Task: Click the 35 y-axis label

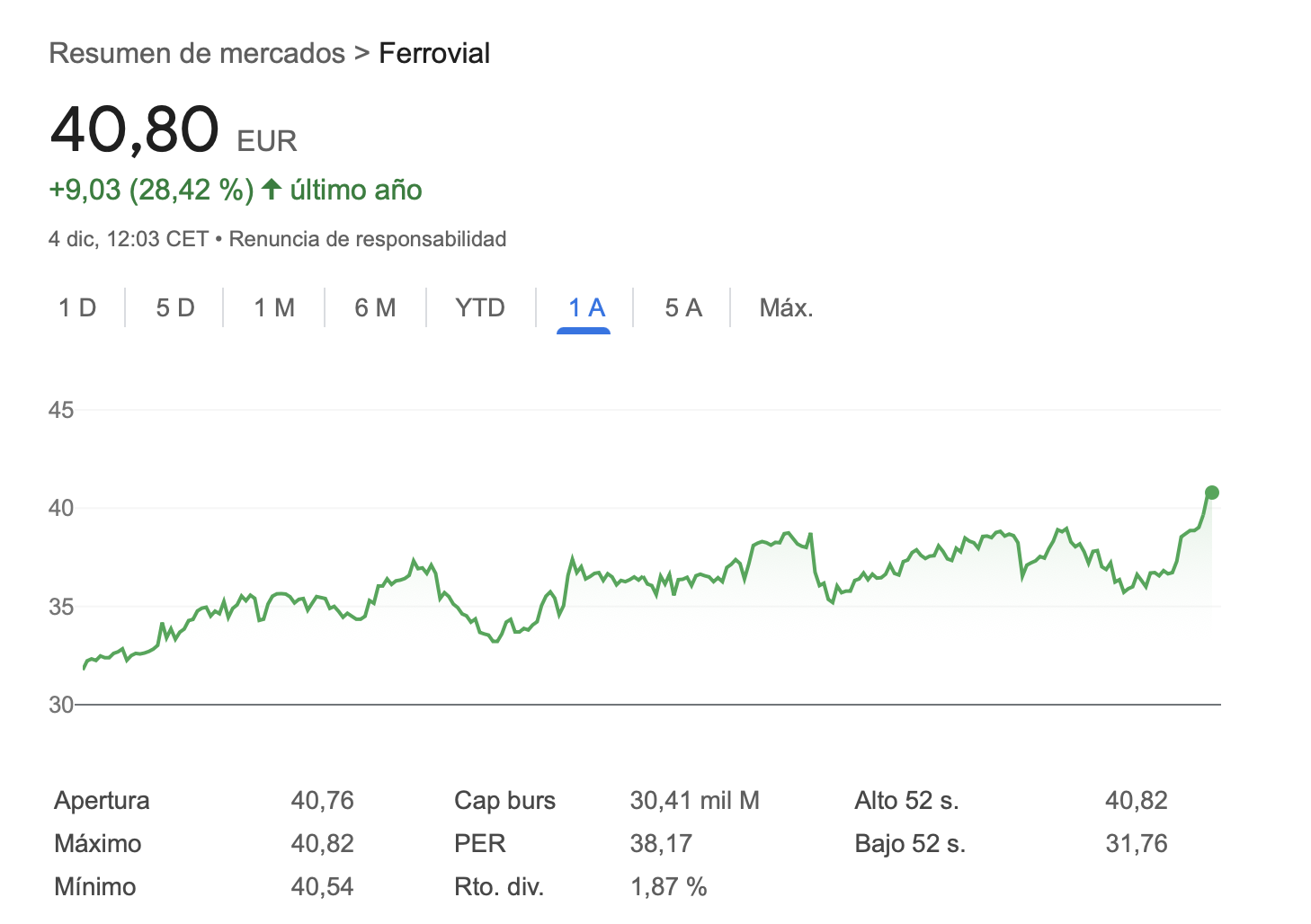Action: point(61,607)
